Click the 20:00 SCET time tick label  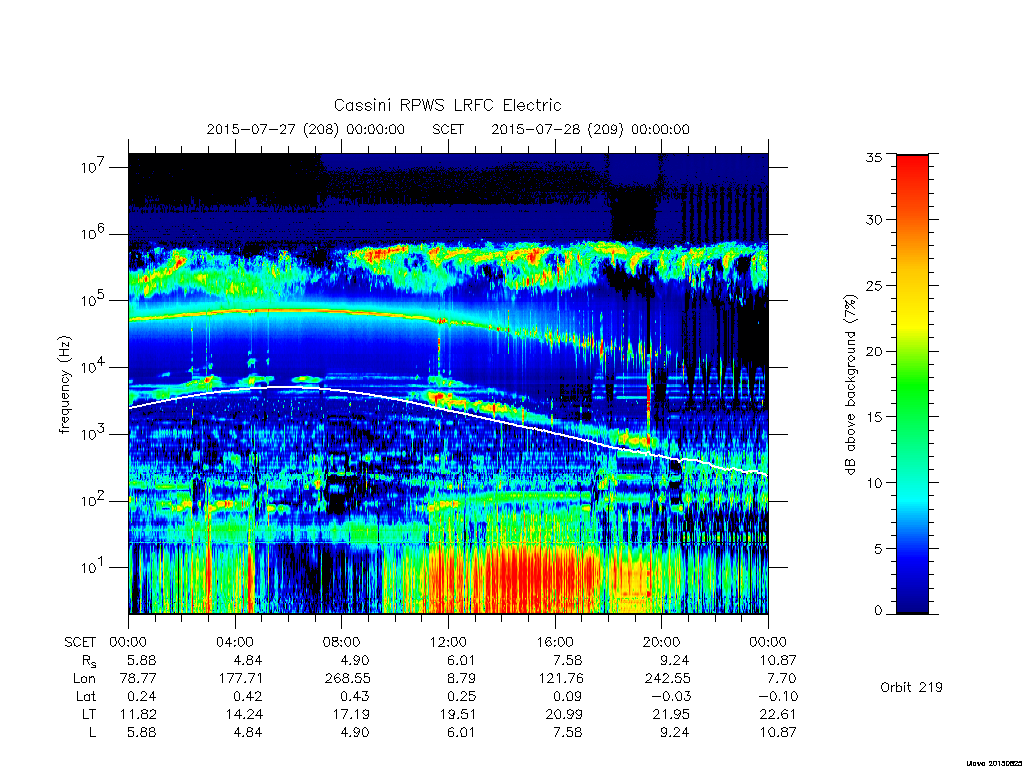click(x=661, y=642)
